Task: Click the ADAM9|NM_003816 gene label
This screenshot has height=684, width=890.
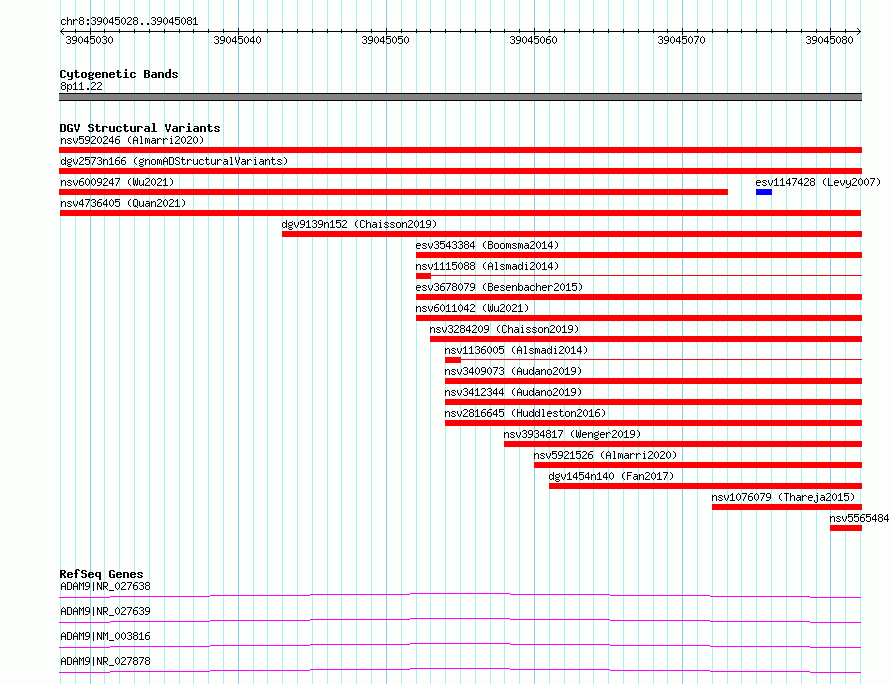Action: (x=105, y=636)
